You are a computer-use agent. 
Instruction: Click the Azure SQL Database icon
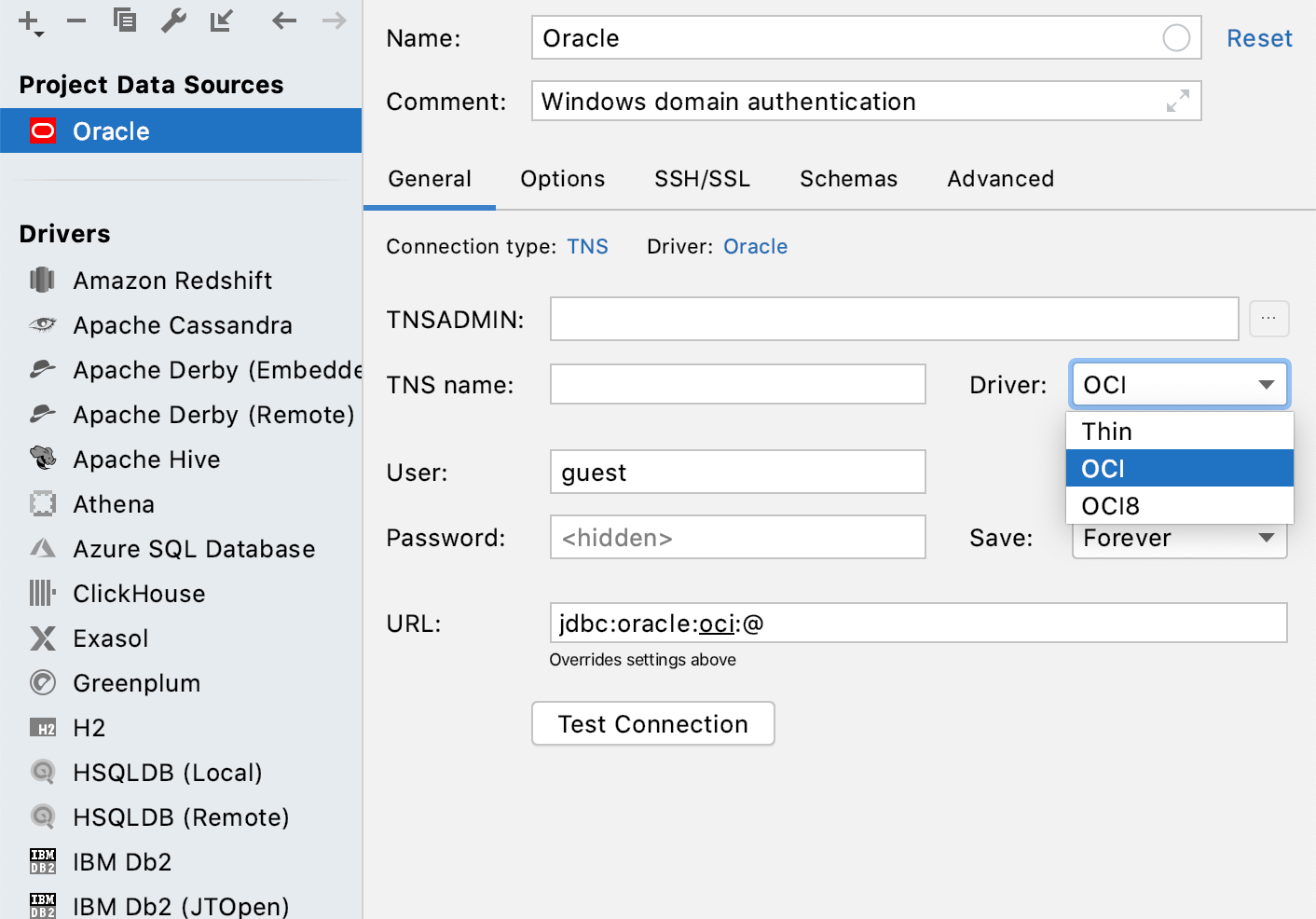[x=43, y=548]
